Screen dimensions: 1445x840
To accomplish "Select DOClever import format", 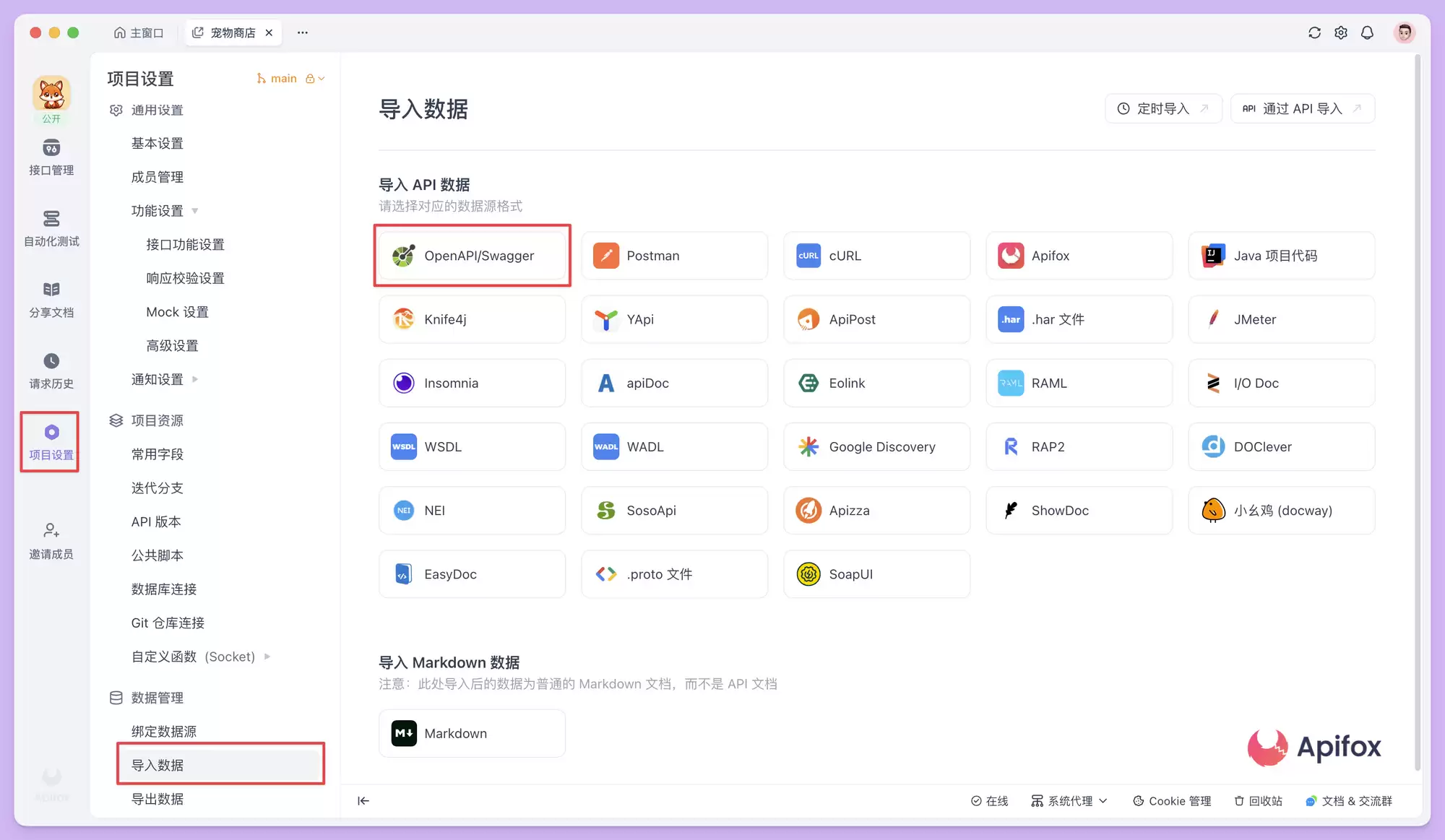I will pos(1281,446).
